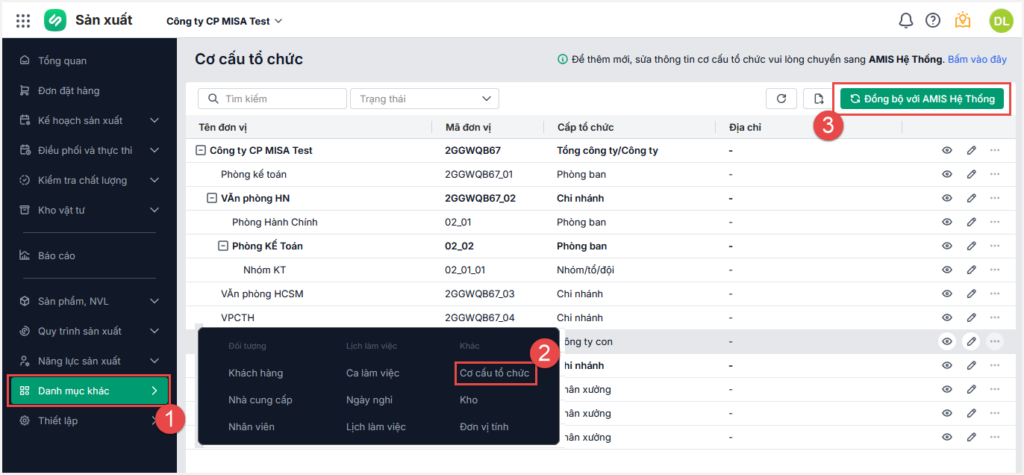This screenshot has width=1024, height=475.
Task: Open the apps grid launcher icon
Action: (x=23, y=21)
